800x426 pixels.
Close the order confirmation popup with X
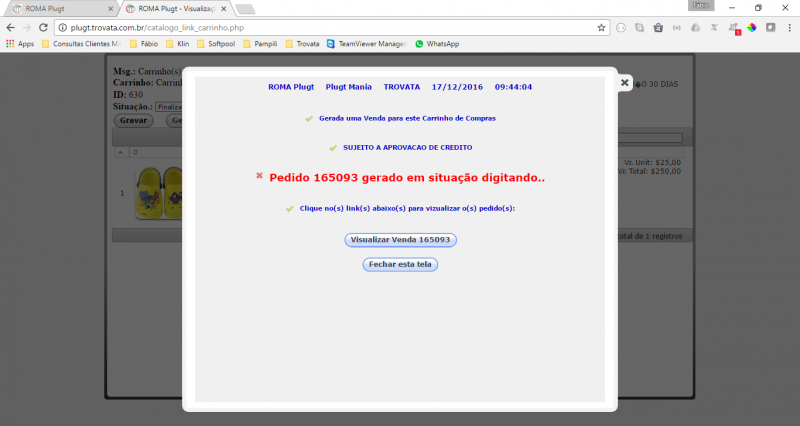pos(624,83)
